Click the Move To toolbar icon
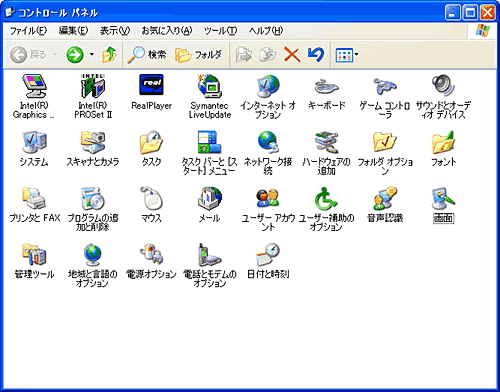Screen dimensions: 500x392 (243, 55)
